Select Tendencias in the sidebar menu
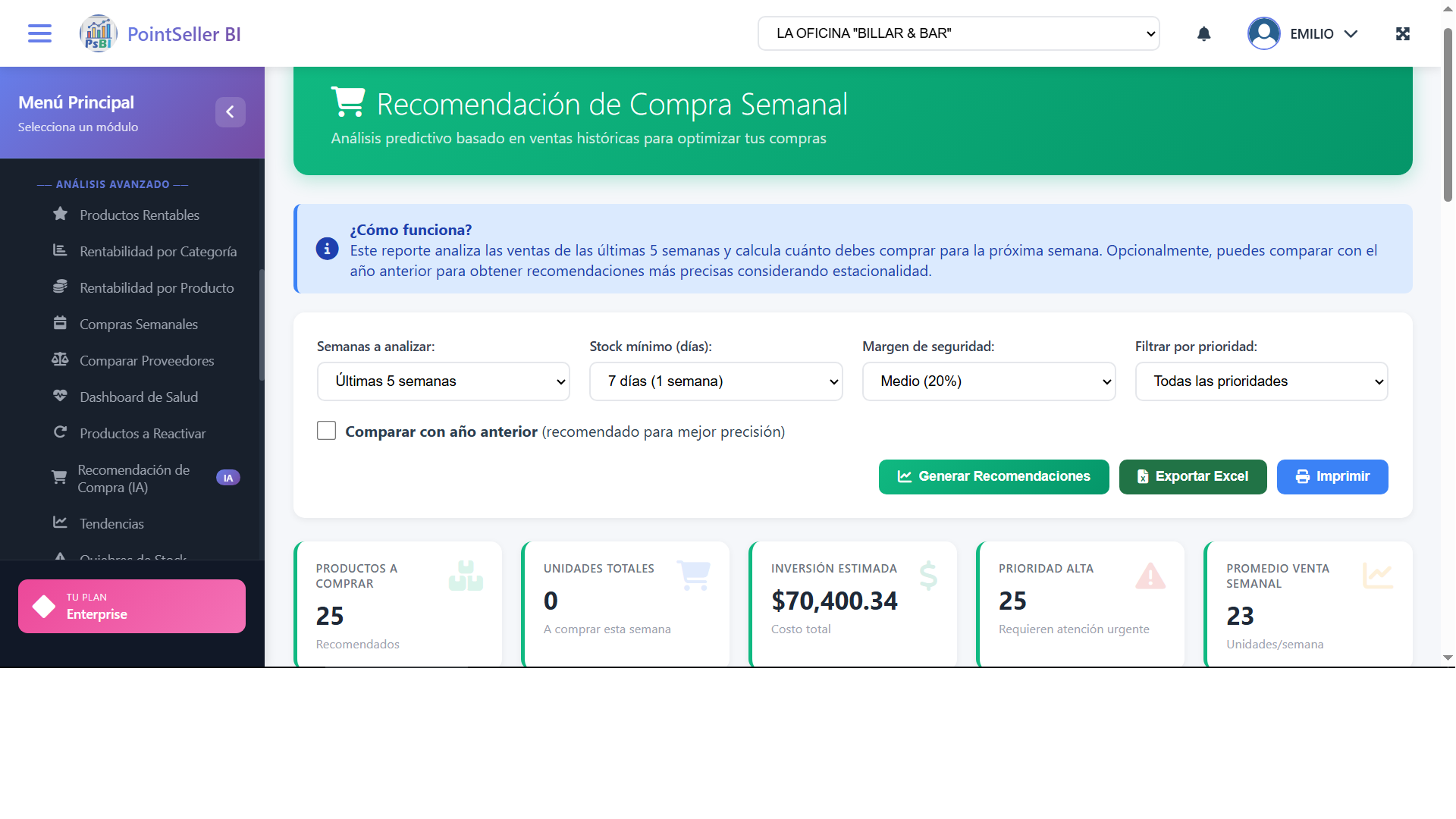Image resolution: width=1456 pixels, height=819 pixels. coord(111,523)
